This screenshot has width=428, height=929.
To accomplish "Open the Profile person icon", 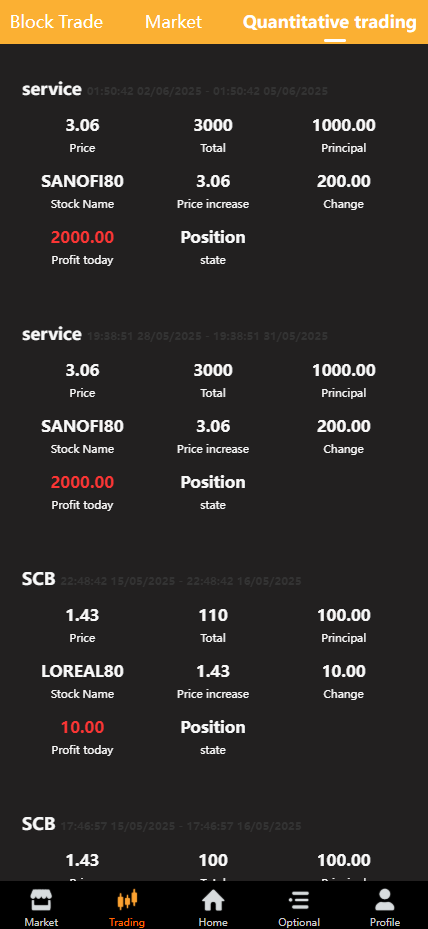I will pos(385,901).
